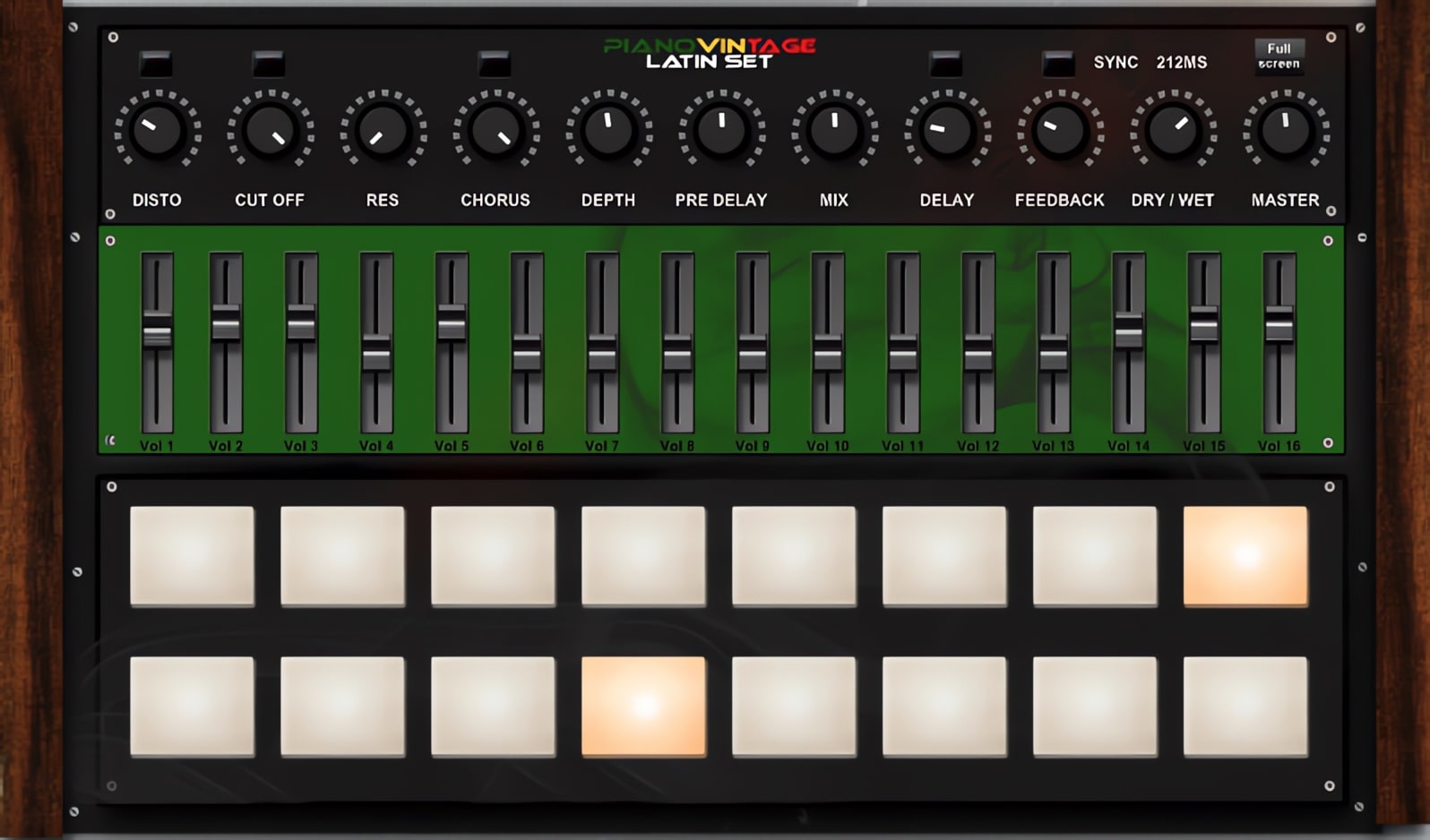Screen dimensions: 1430x840
Task: Click the Piano Vintage Latin Set logo
Action: coord(710,53)
